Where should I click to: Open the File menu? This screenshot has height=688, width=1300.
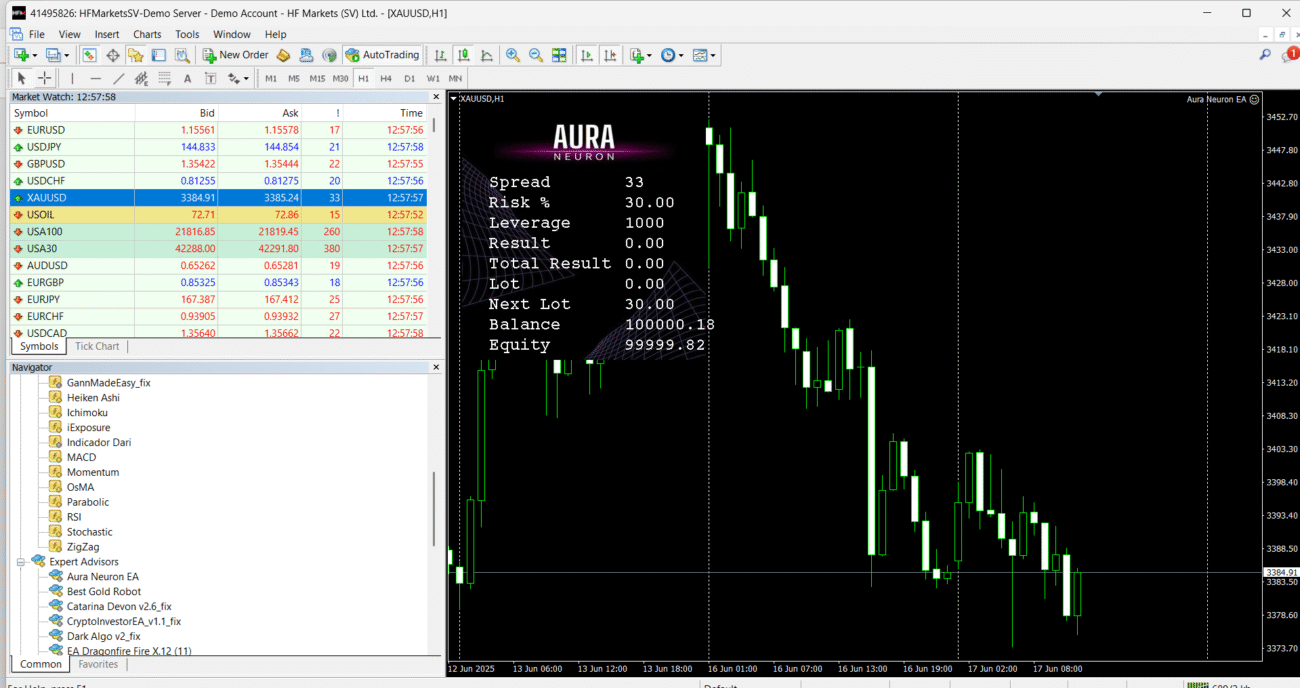(x=36, y=34)
